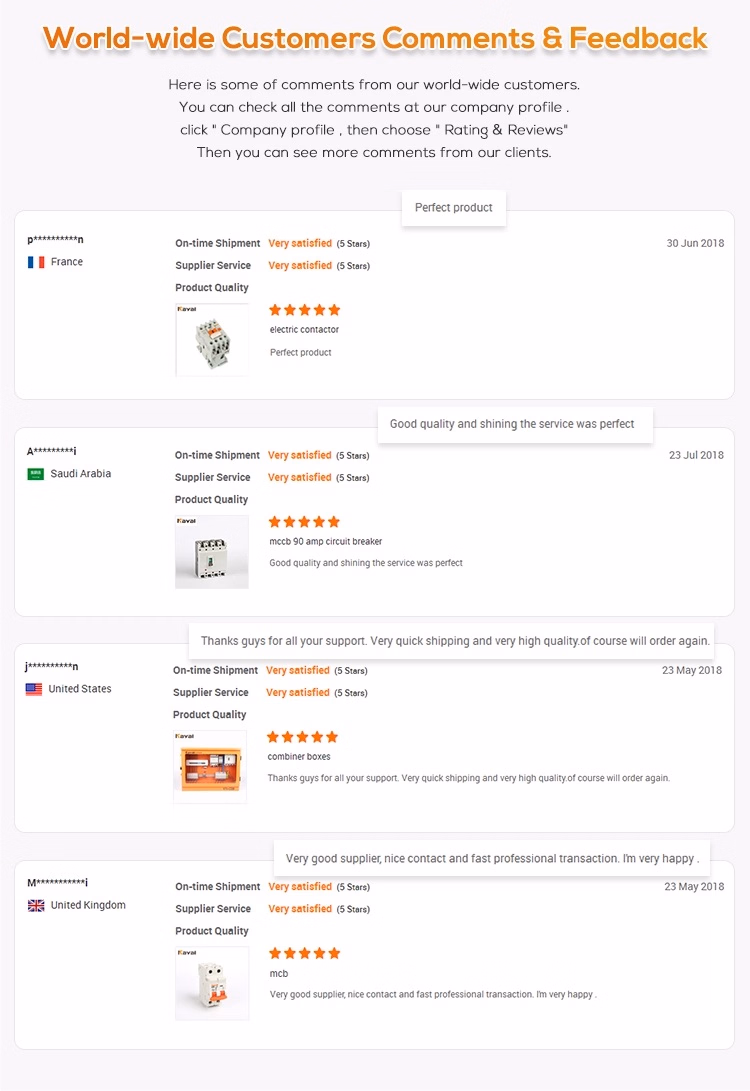Click the 'Very good supplier' comment bubble
The width and height of the screenshot is (750, 1091).
pos(491,859)
